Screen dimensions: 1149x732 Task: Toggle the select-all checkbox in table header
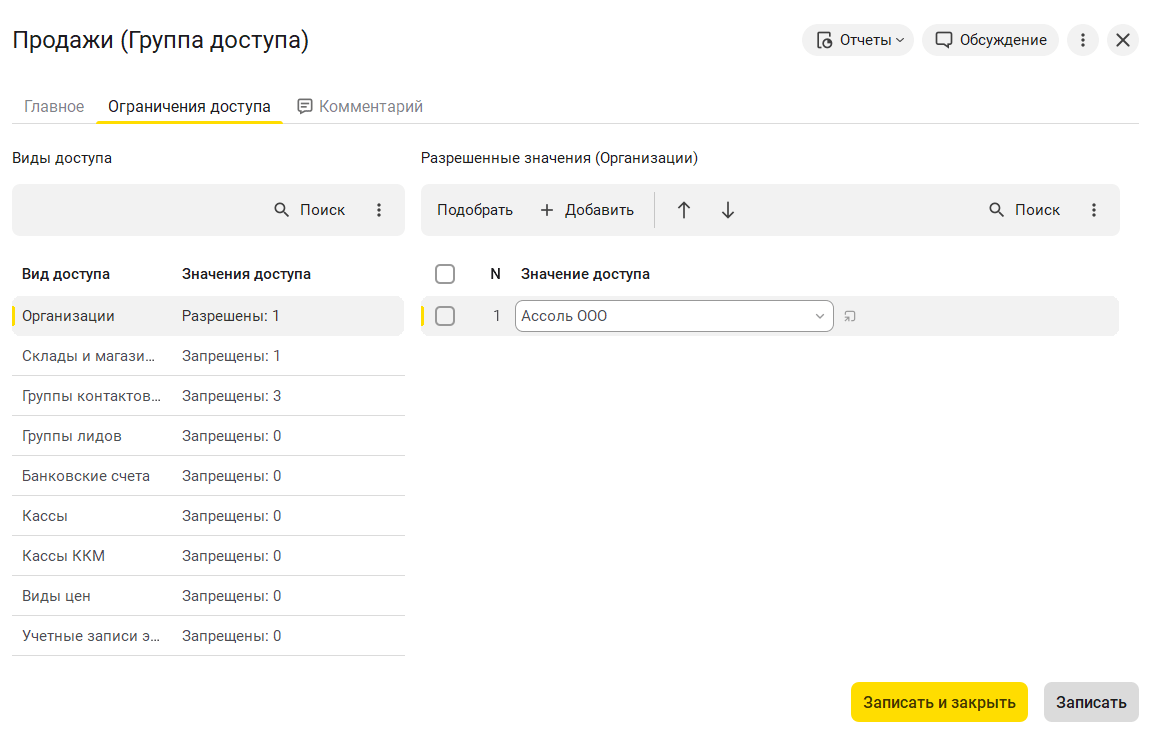[445, 274]
